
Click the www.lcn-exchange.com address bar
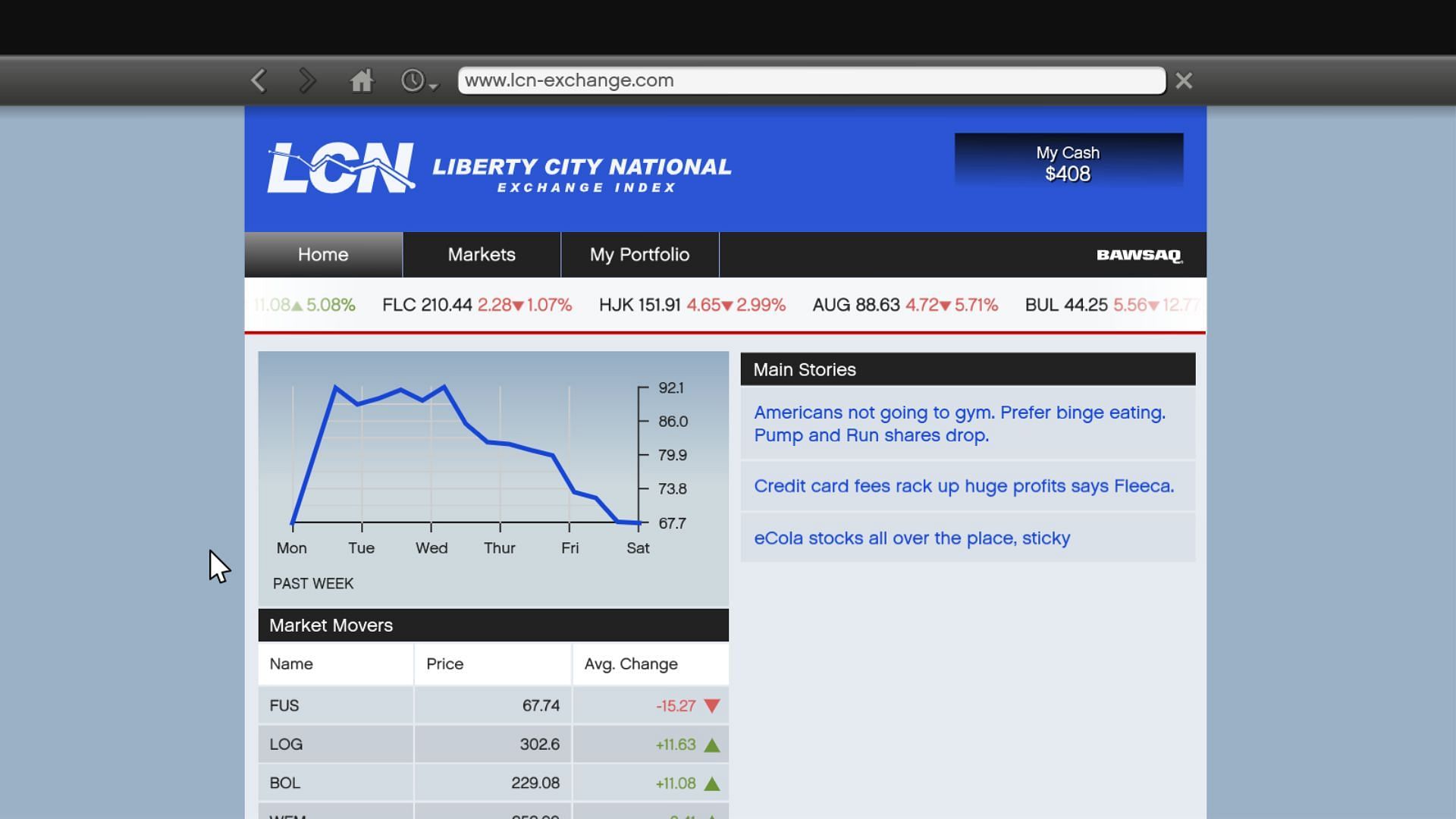point(811,80)
